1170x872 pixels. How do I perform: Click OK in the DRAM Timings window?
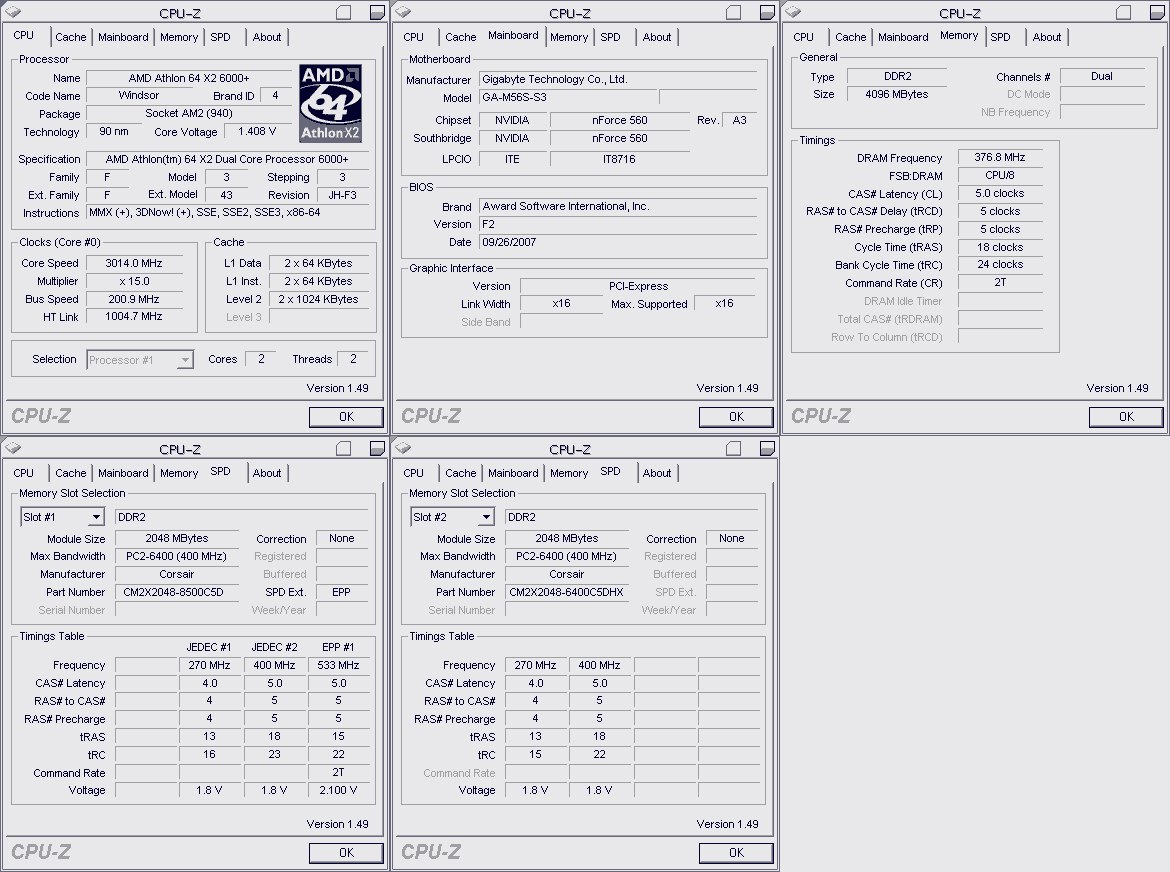(1127, 417)
